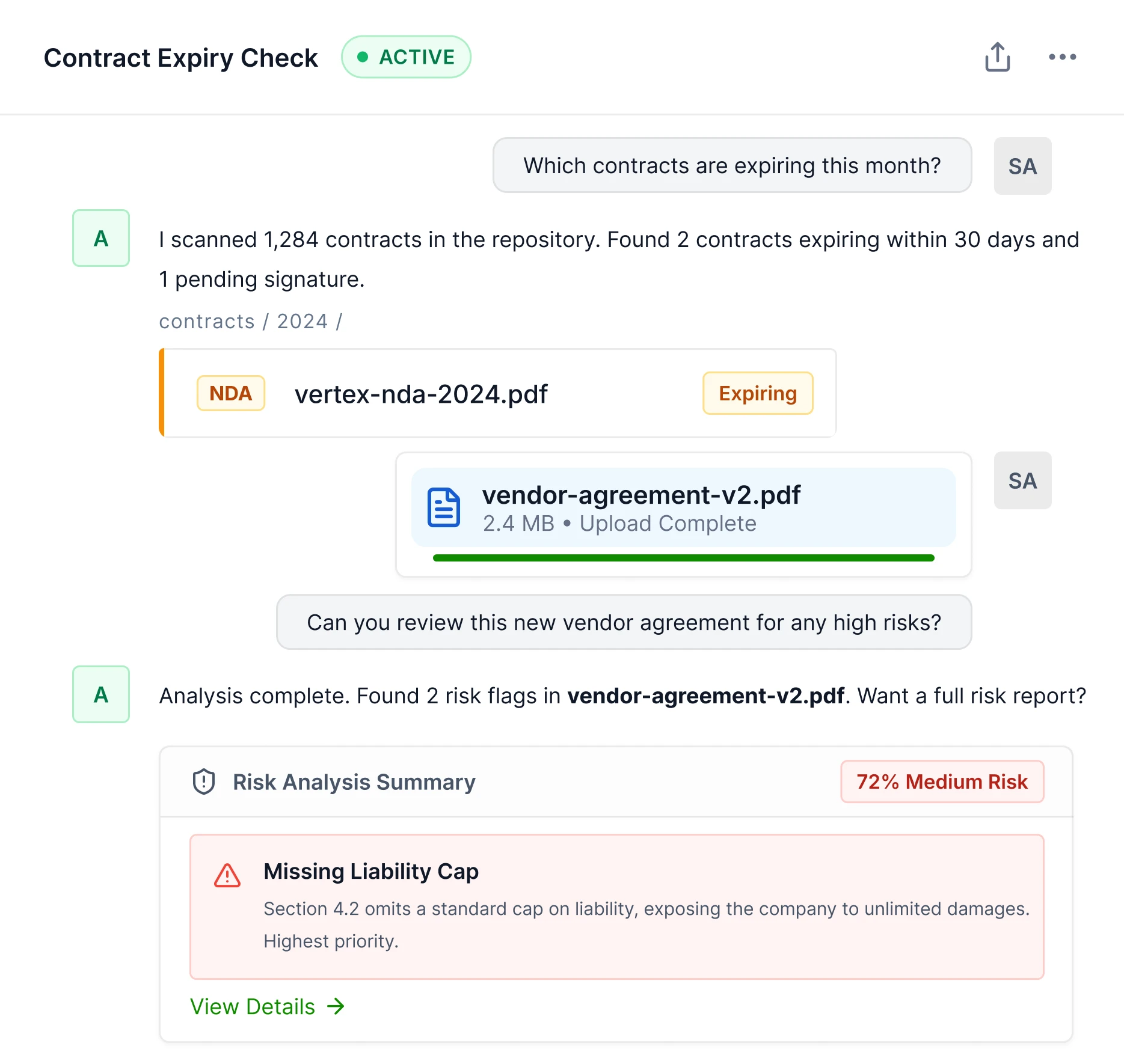Click the assistant avatar on the first reply
This screenshot has width=1124, height=1064.
point(100,239)
